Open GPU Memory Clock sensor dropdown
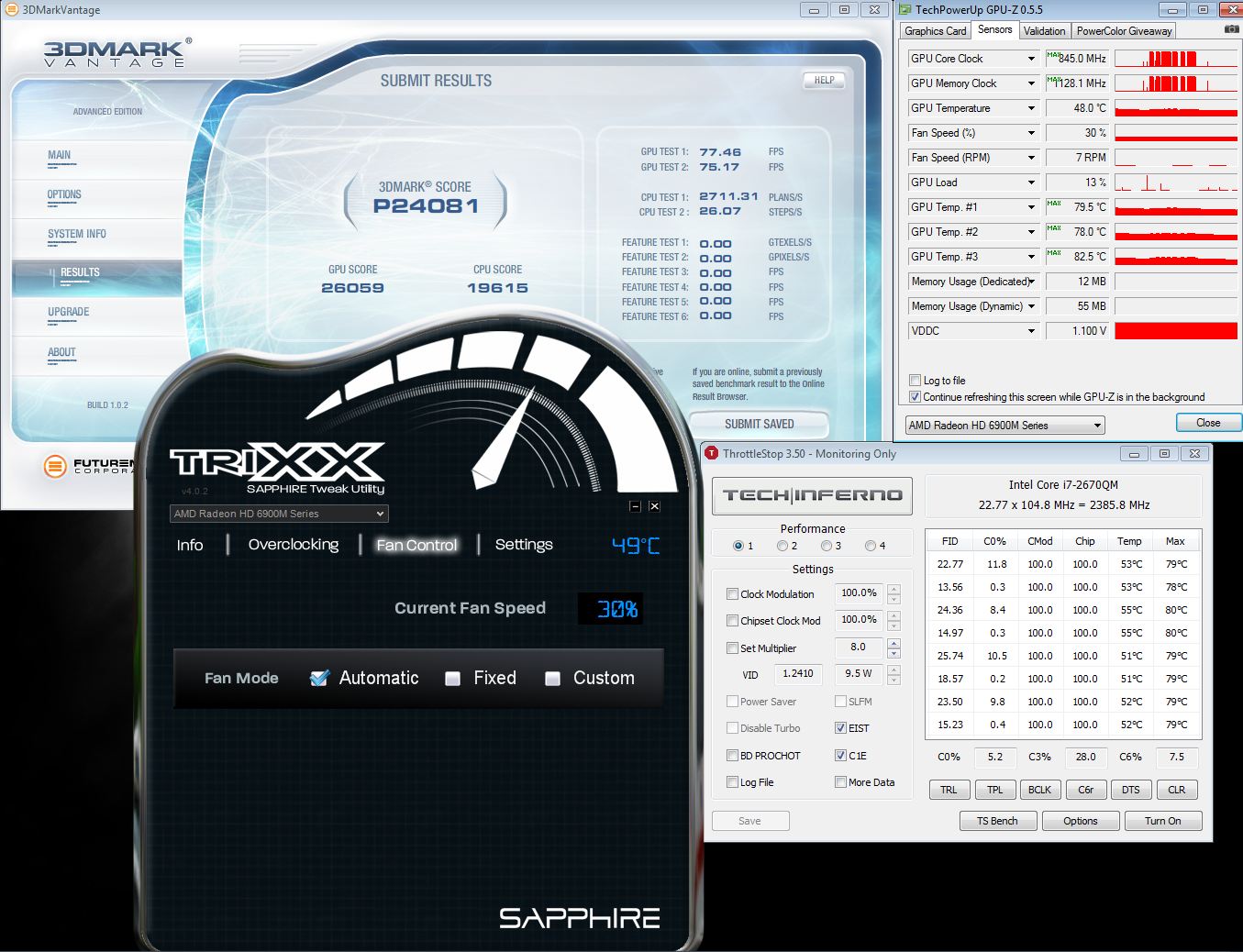This screenshot has width=1243, height=952. pyautogui.click(x=1031, y=83)
